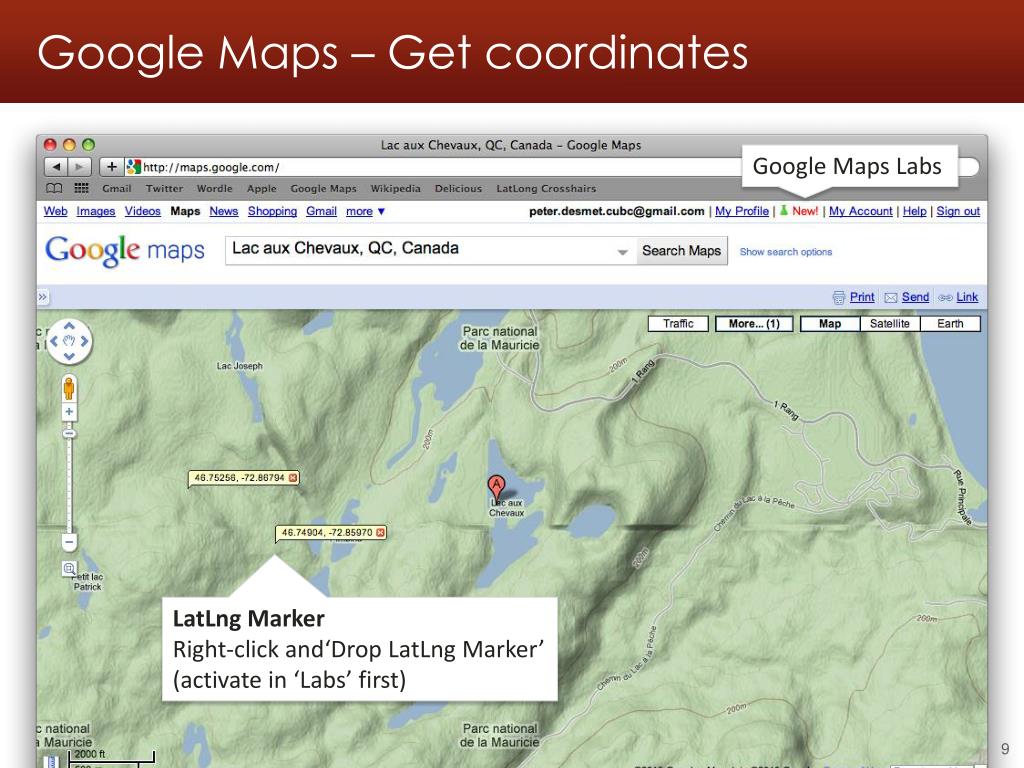Click the printer icon
The height and width of the screenshot is (768, 1024).
point(839,298)
